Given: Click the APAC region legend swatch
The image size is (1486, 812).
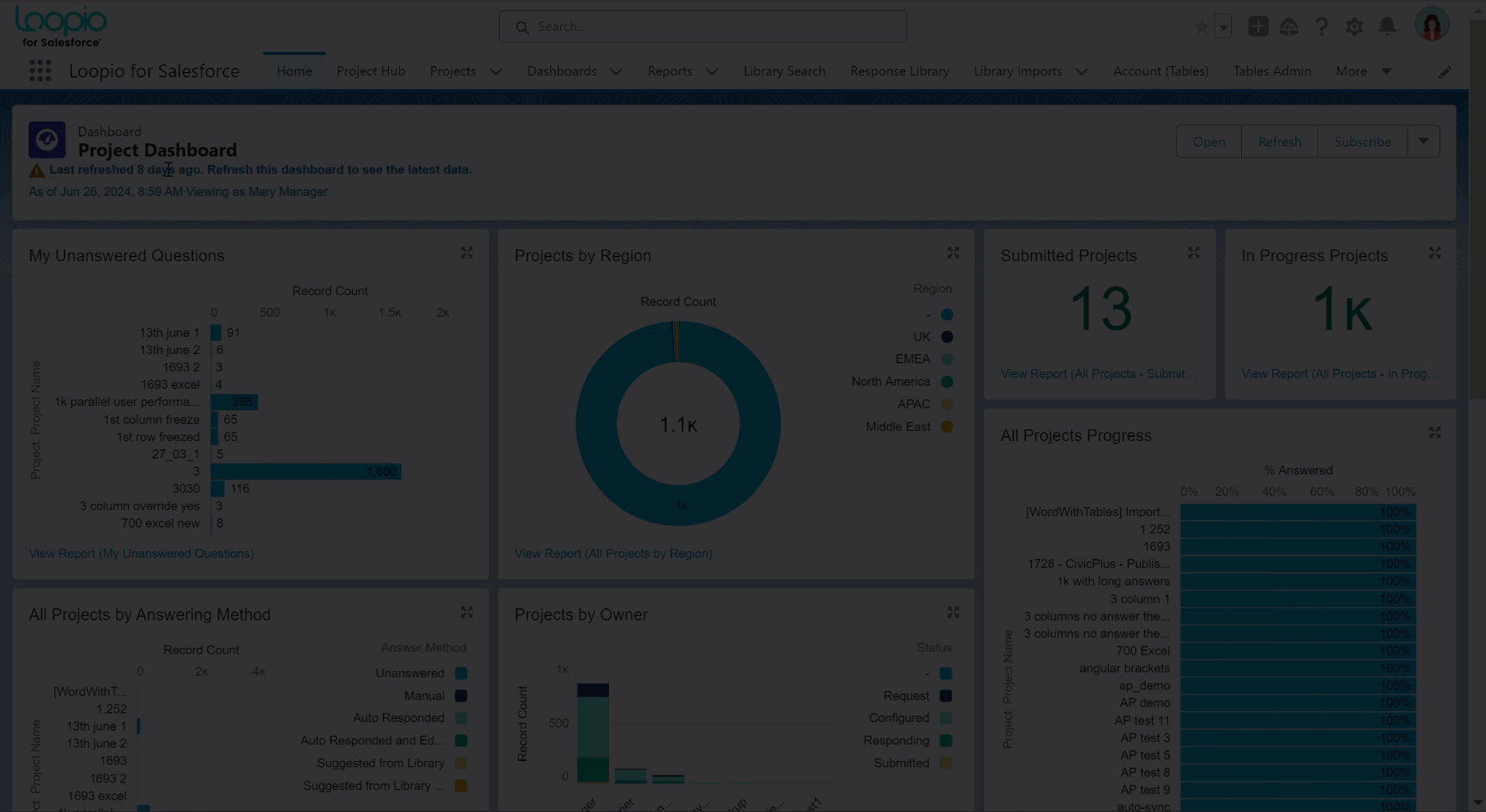Looking at the screenshot, I should 947,404.
